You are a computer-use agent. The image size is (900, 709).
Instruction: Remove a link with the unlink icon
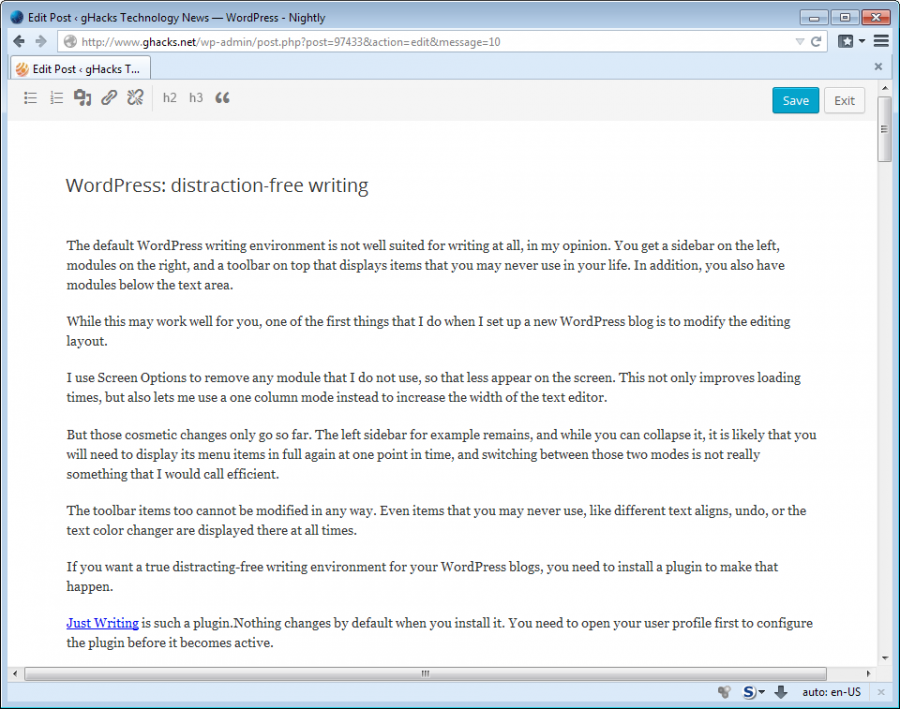click(135, 97)
